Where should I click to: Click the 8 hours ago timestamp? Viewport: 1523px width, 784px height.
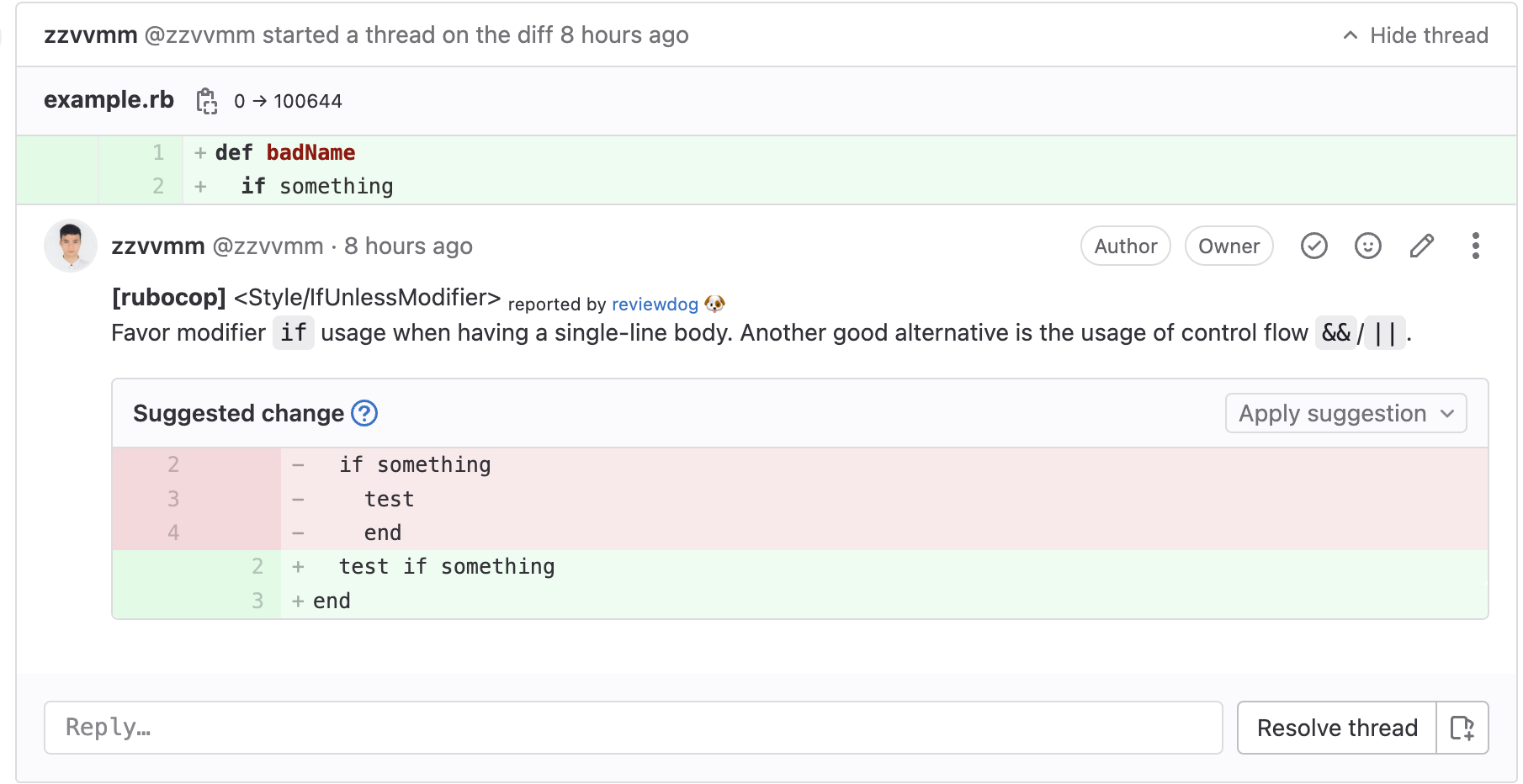click(409, 246)
